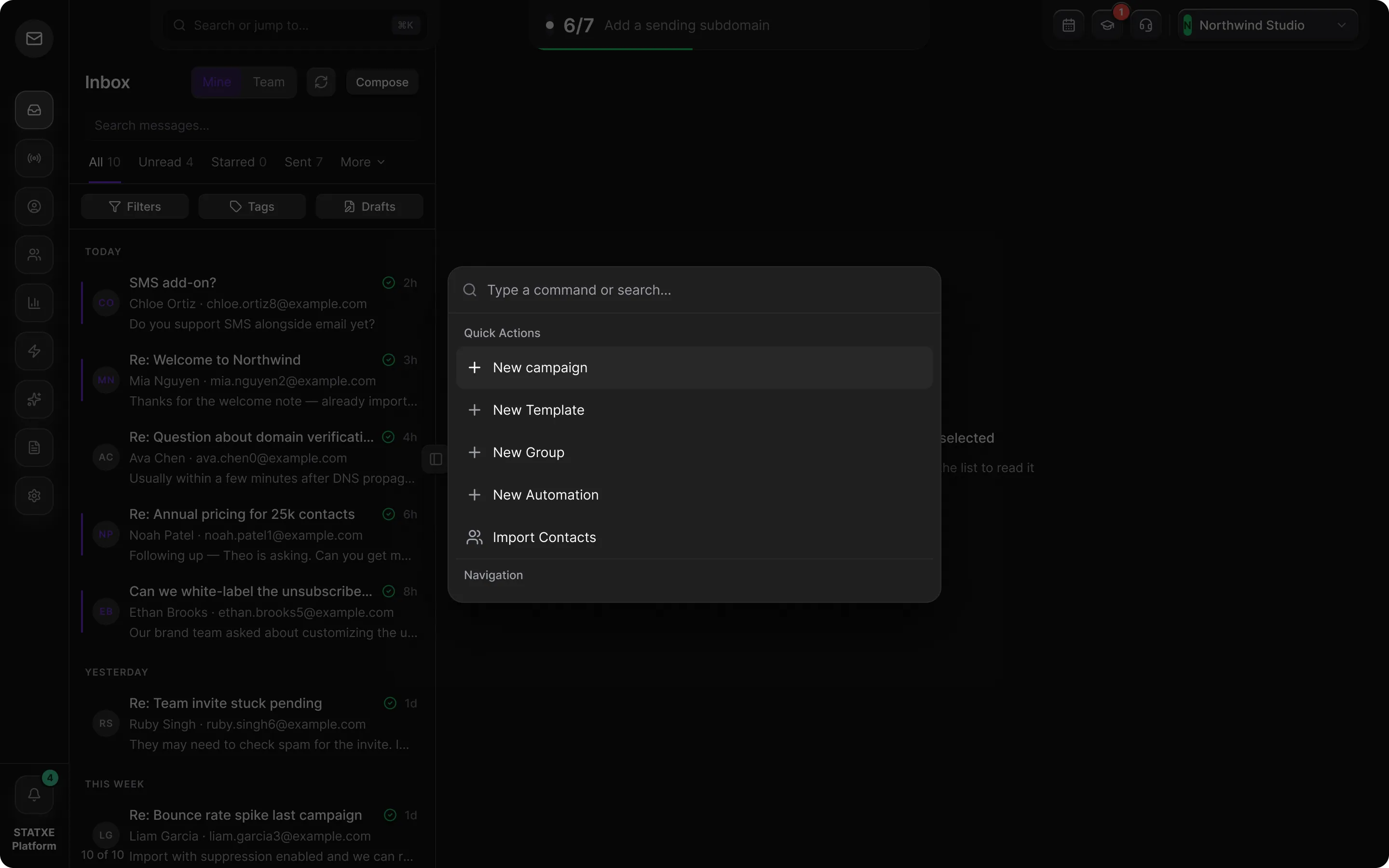
Task: Select the Sent 7 tab
Action: (x=304, y=162)
